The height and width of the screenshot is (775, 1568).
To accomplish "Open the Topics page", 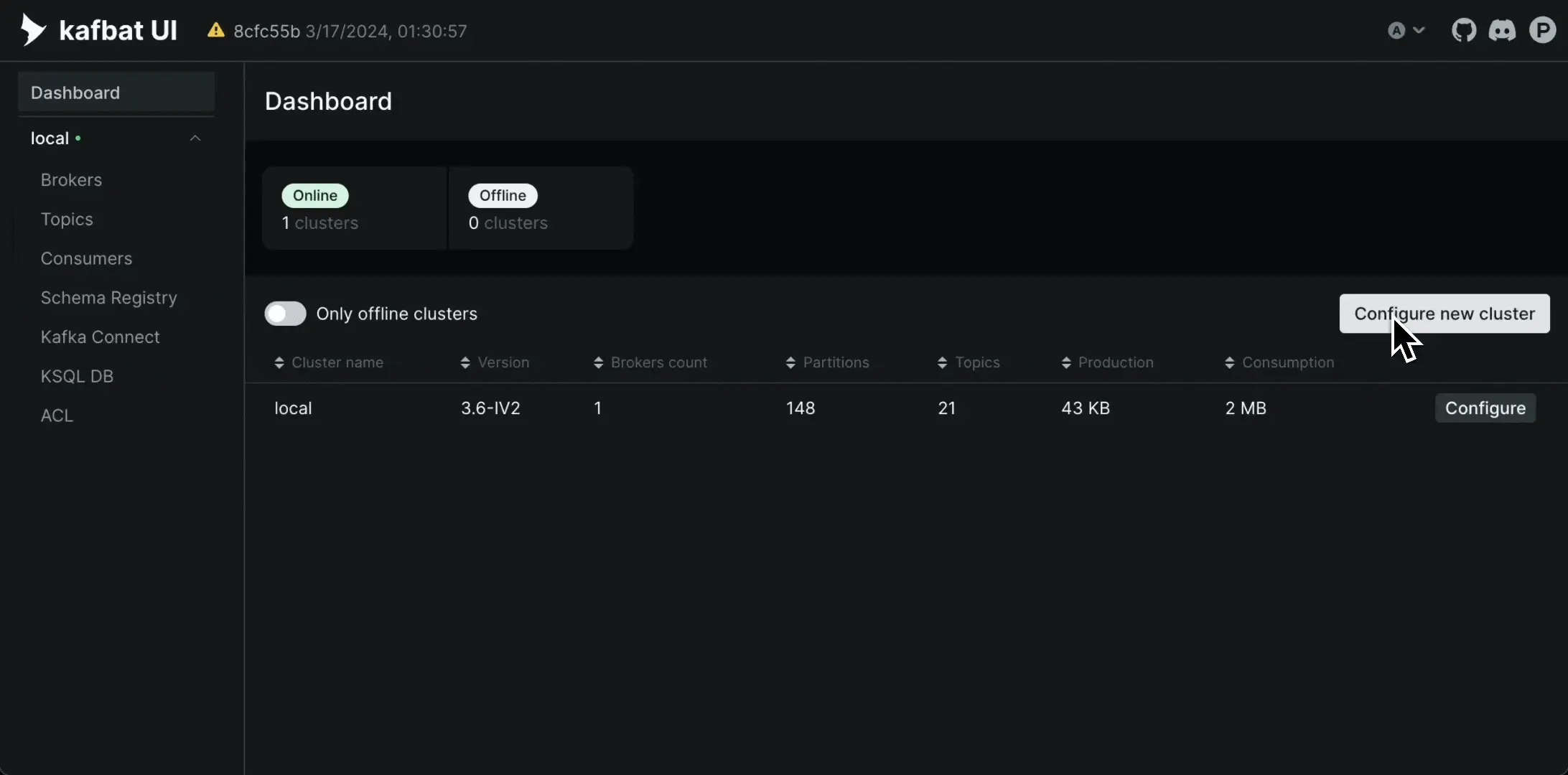I will point(66,219).
